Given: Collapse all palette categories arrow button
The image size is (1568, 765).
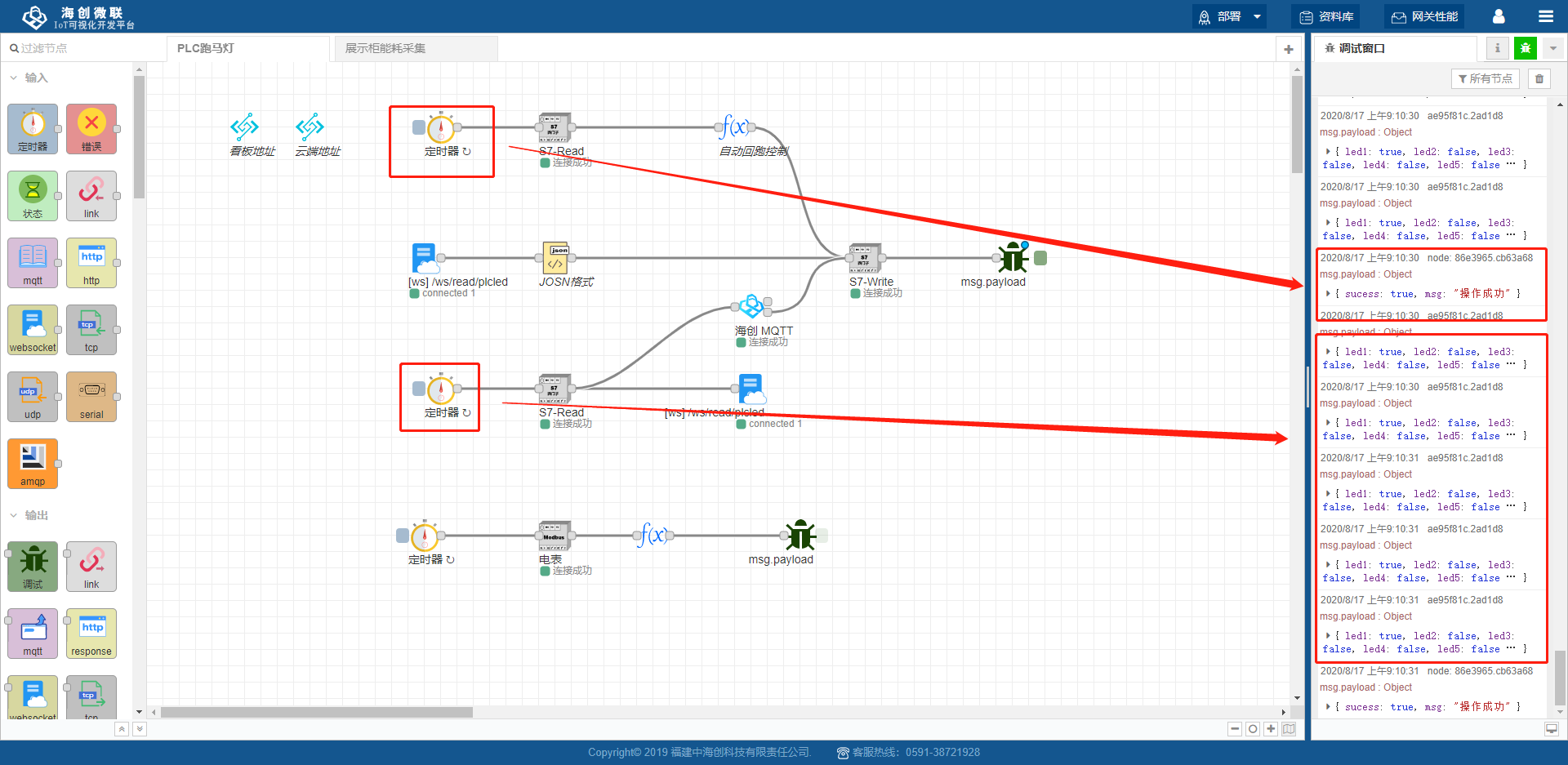Looking at the screenshot, I should click(122, 729).
